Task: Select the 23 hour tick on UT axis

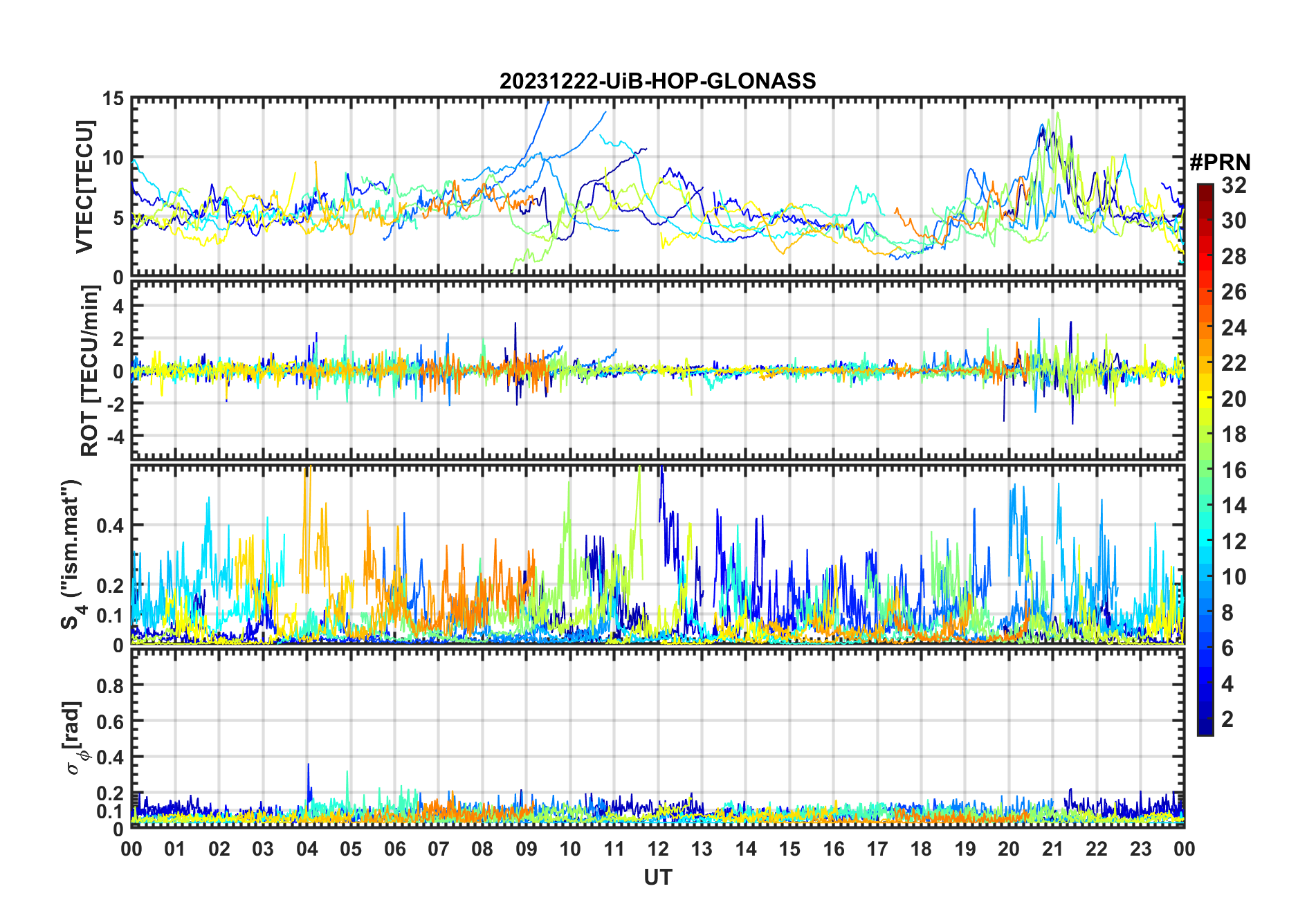Action: [1140, 849]
